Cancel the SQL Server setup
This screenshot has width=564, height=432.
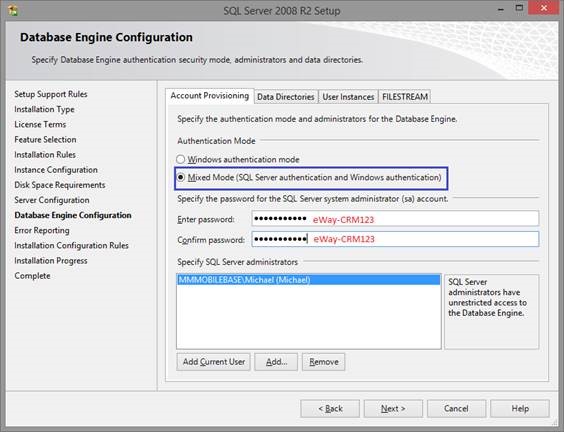pyautogui.click(x=456, y=409)
